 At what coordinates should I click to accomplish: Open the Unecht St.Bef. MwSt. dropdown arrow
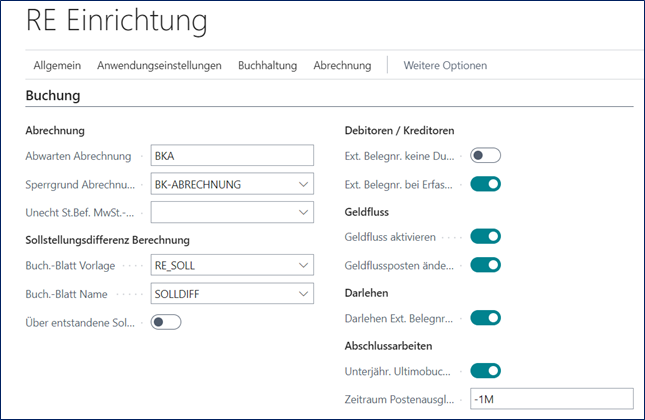pos(304,212)
